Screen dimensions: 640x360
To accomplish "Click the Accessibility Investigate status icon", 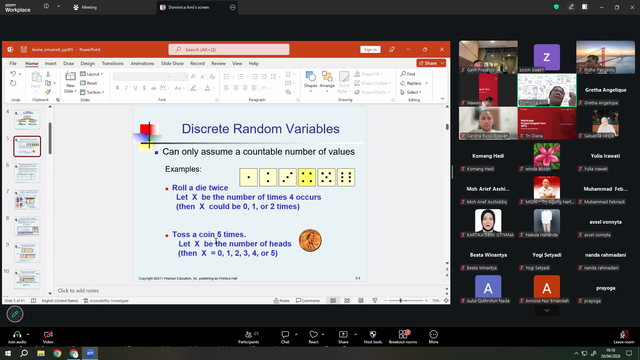I will click(x=106, y=300).
